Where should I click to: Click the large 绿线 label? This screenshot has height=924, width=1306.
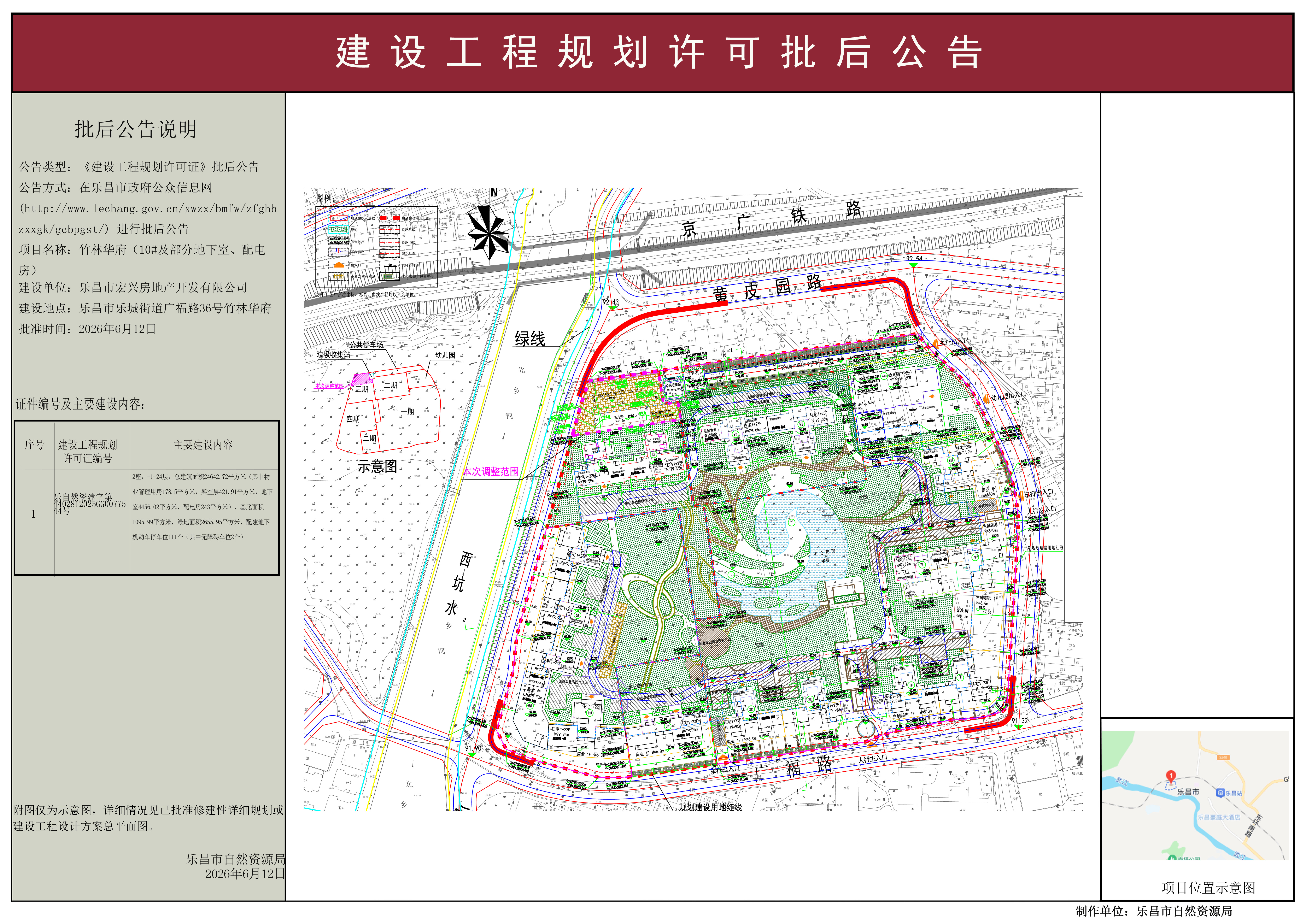(x=530, y=339)
